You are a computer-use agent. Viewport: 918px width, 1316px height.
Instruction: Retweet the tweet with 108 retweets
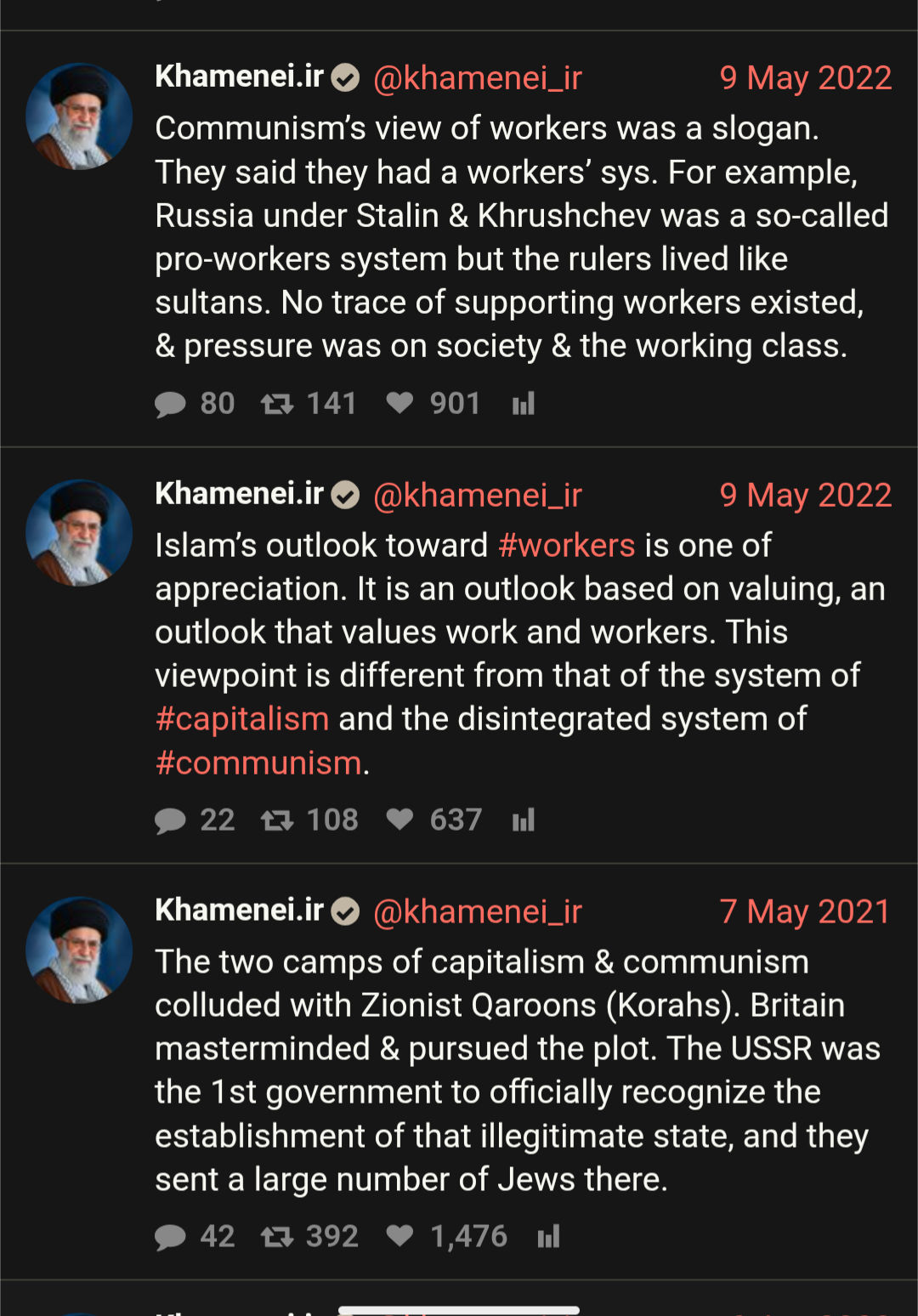point(277,820)
